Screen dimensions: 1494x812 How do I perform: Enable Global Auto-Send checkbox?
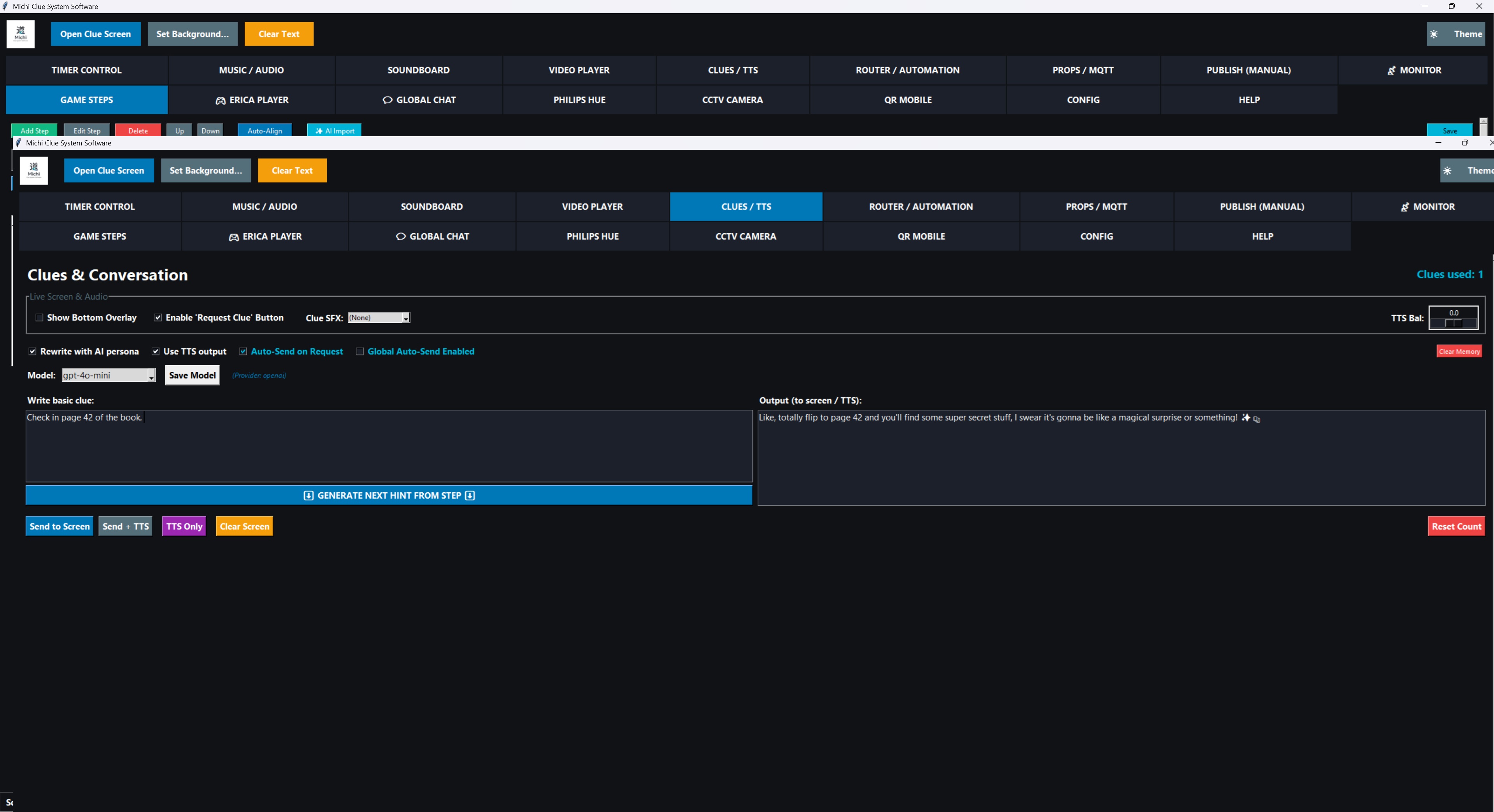tap(359, 351)
